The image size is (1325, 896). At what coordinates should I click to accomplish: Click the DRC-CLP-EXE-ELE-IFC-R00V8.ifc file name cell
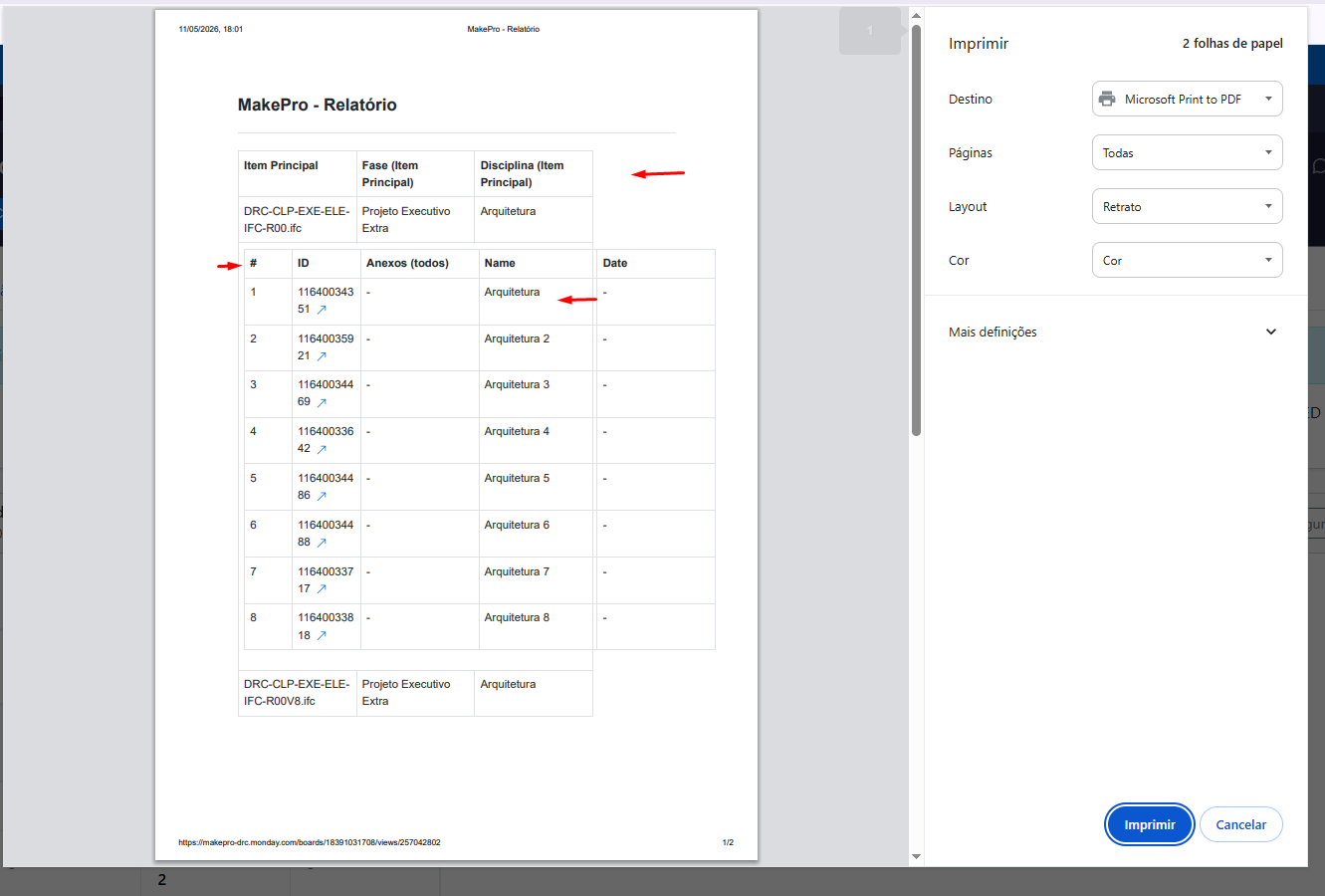click(298, 693)
